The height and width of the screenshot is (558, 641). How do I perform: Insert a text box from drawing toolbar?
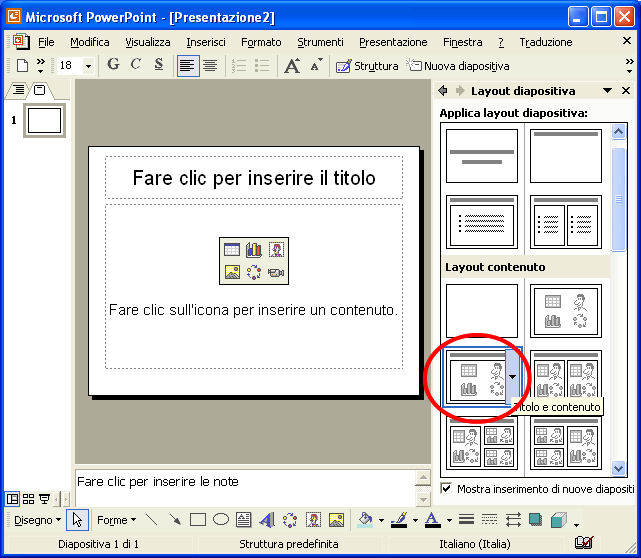[x=244, y=520]
